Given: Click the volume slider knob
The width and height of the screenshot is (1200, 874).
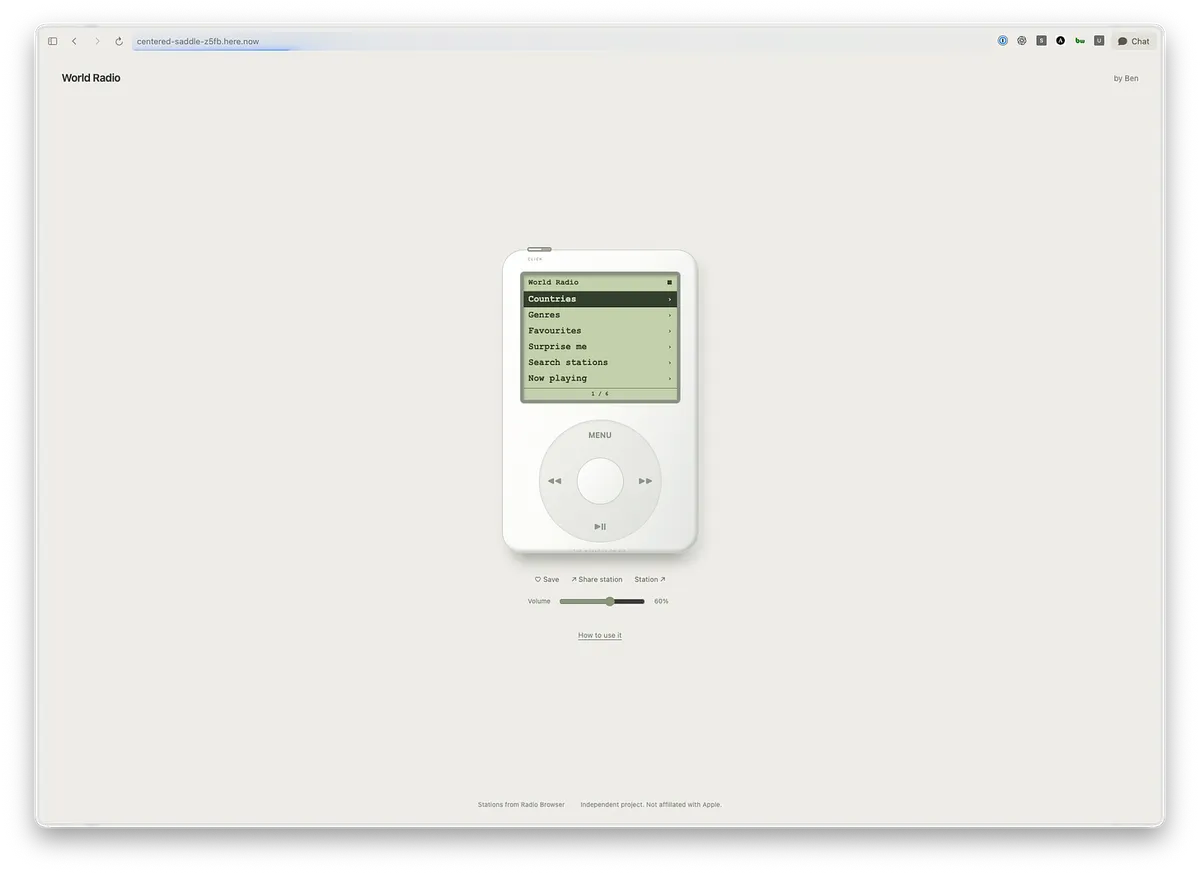Looking at the screenshot, I should [x=610, y=602].
